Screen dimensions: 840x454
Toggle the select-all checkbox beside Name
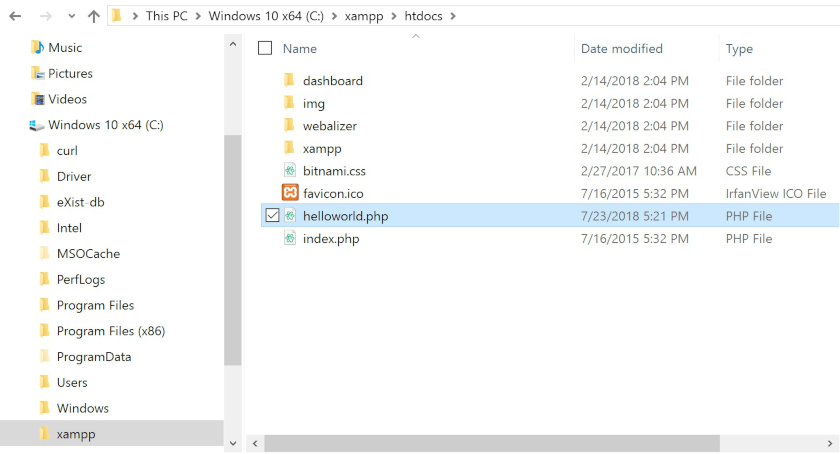coord(265,48)
